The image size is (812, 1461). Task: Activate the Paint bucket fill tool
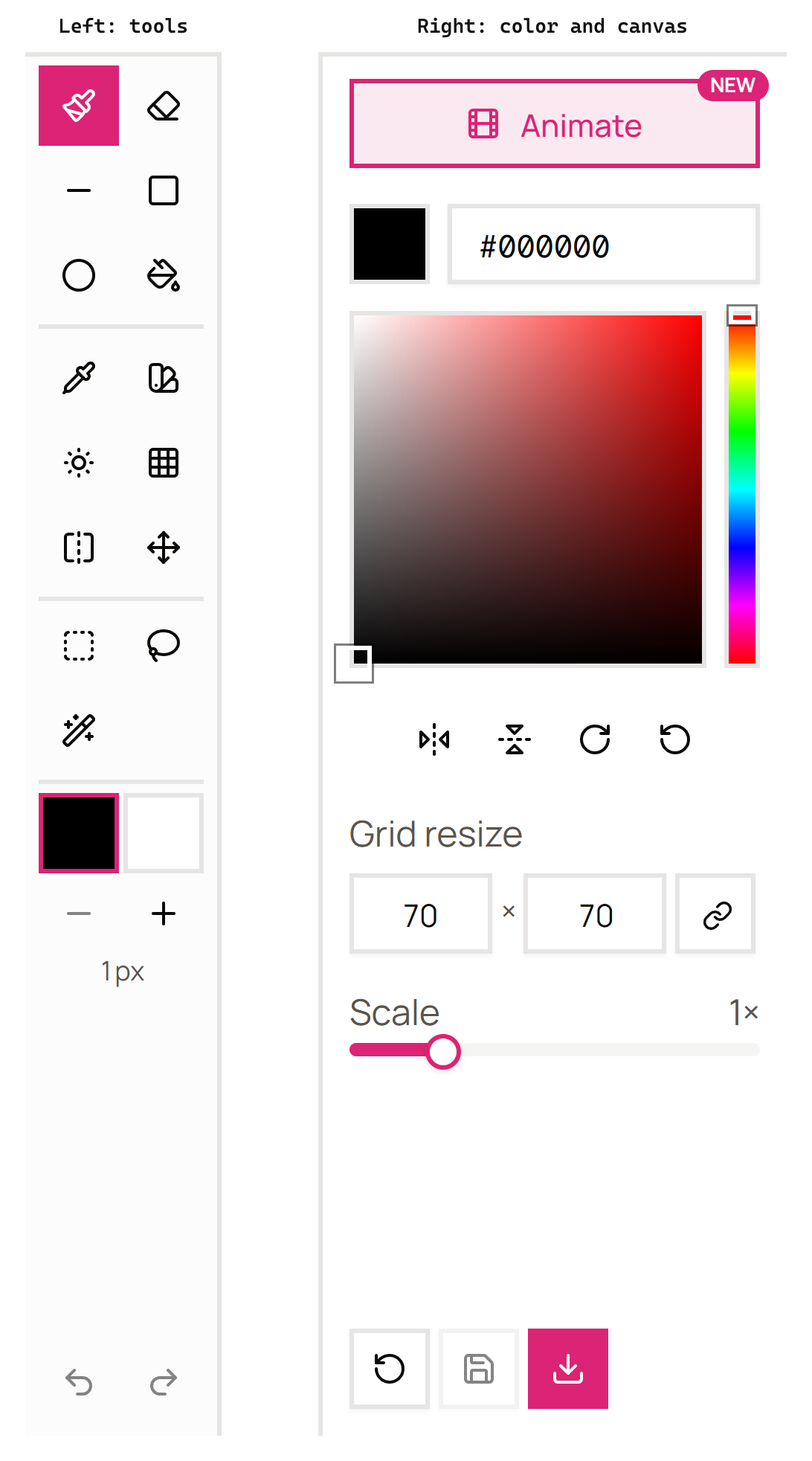point(164,275)
